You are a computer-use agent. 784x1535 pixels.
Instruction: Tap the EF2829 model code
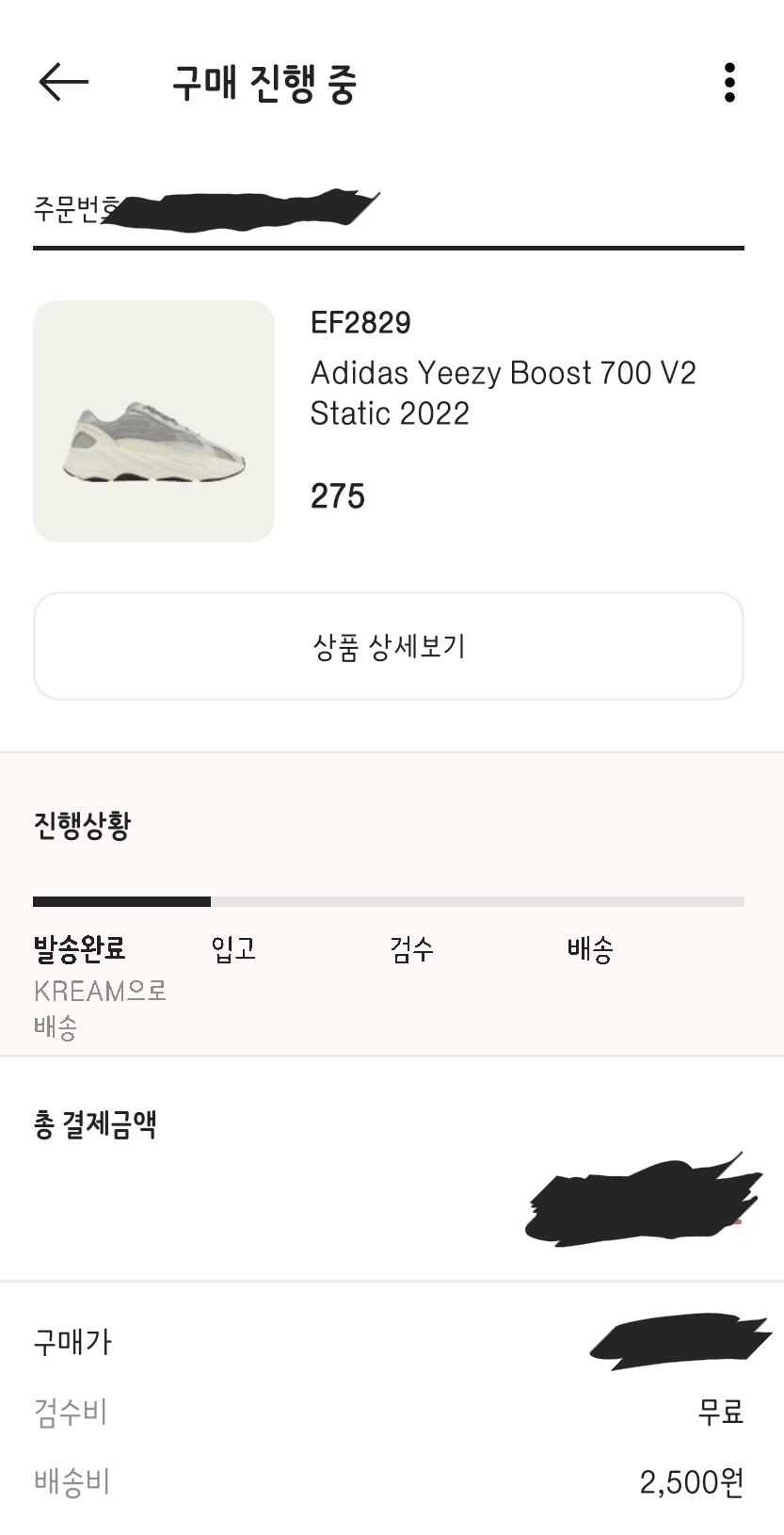tap(360, 323)
